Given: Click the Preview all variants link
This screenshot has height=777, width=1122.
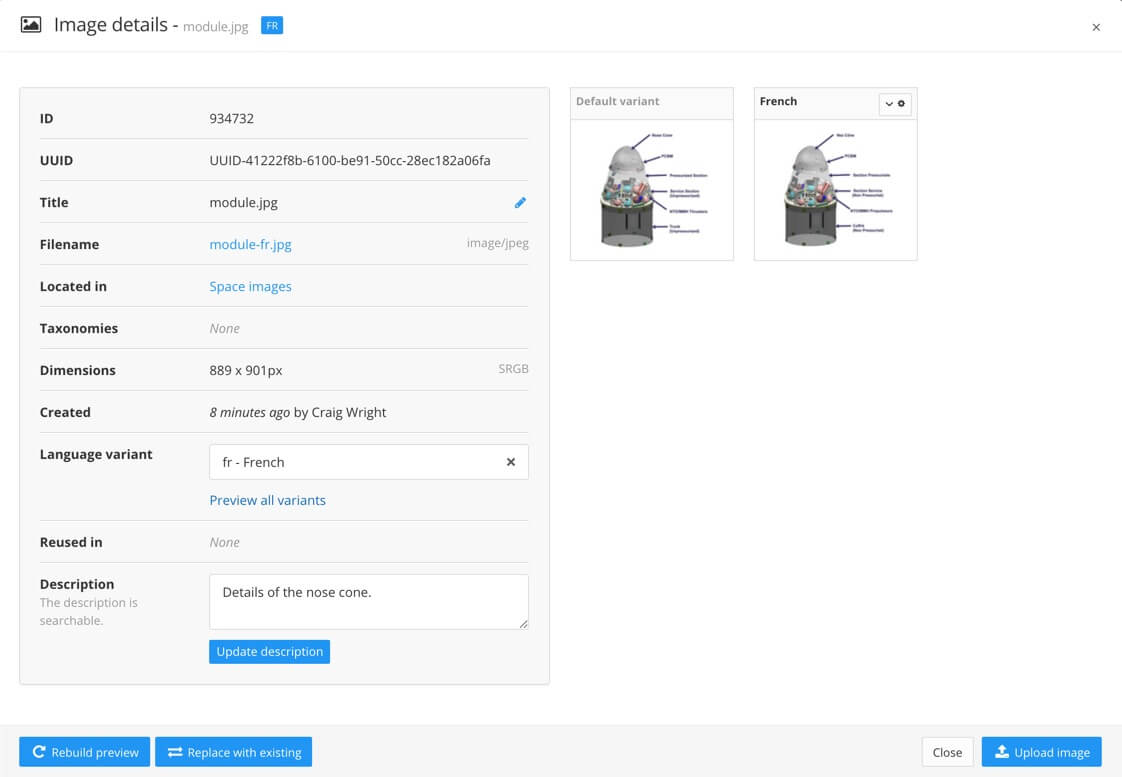Looking at the screenshot, I should [x=267, y=500].
